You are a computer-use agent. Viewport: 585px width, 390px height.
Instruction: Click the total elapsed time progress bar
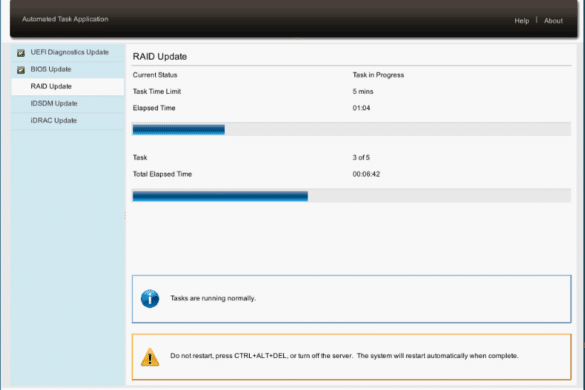(x=351, y=196)
